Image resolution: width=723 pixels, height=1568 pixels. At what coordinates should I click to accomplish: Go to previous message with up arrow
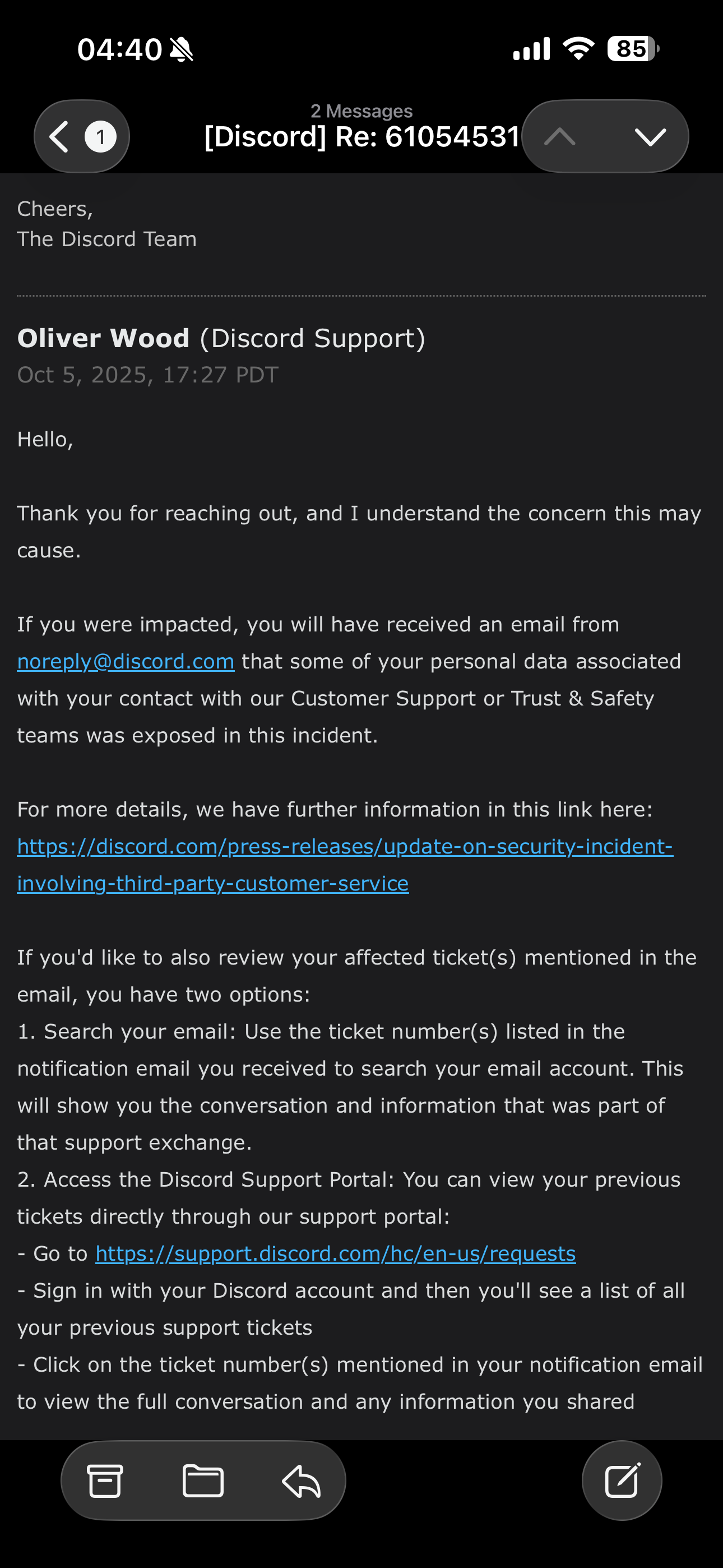560,136
